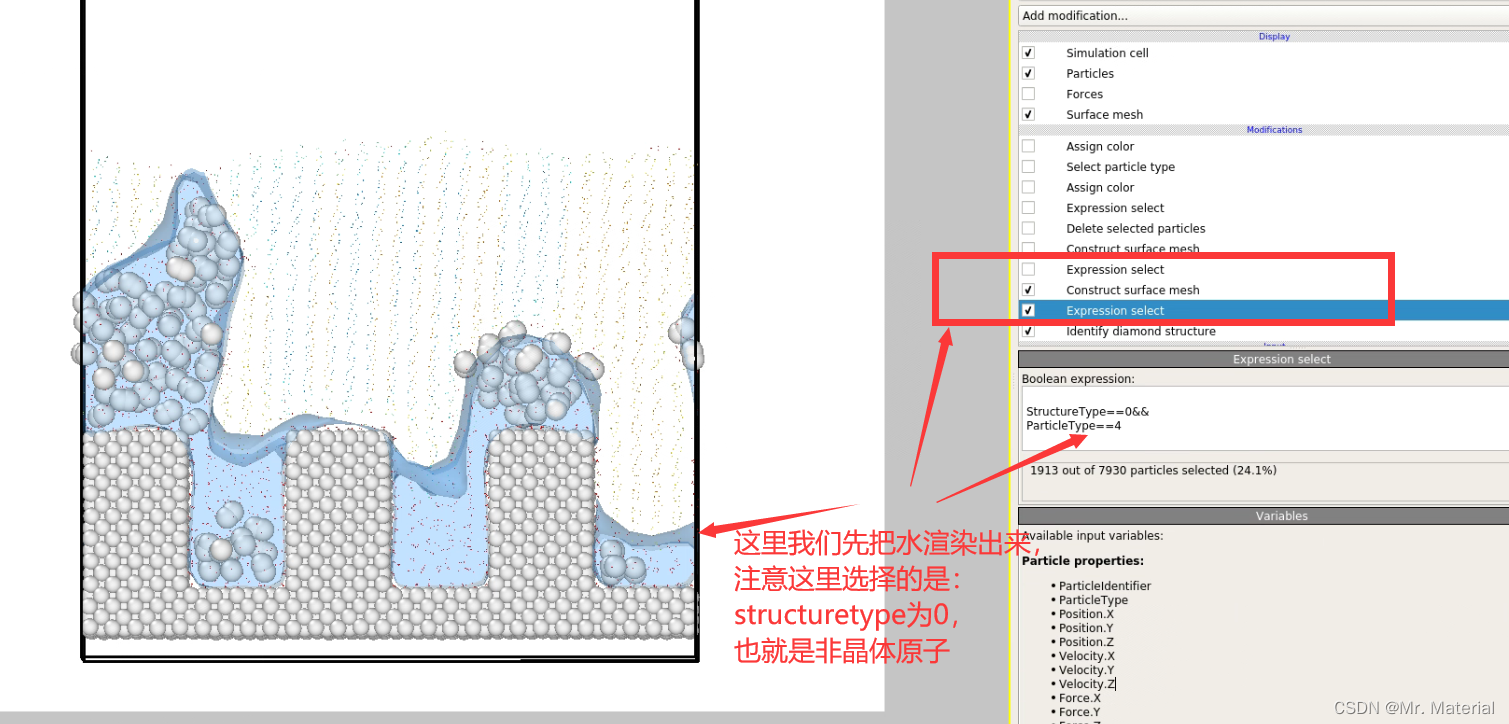Toggle the Simulation cell checkbox
Viewport: 1509px width, 724px height.
coord(1028,53)
